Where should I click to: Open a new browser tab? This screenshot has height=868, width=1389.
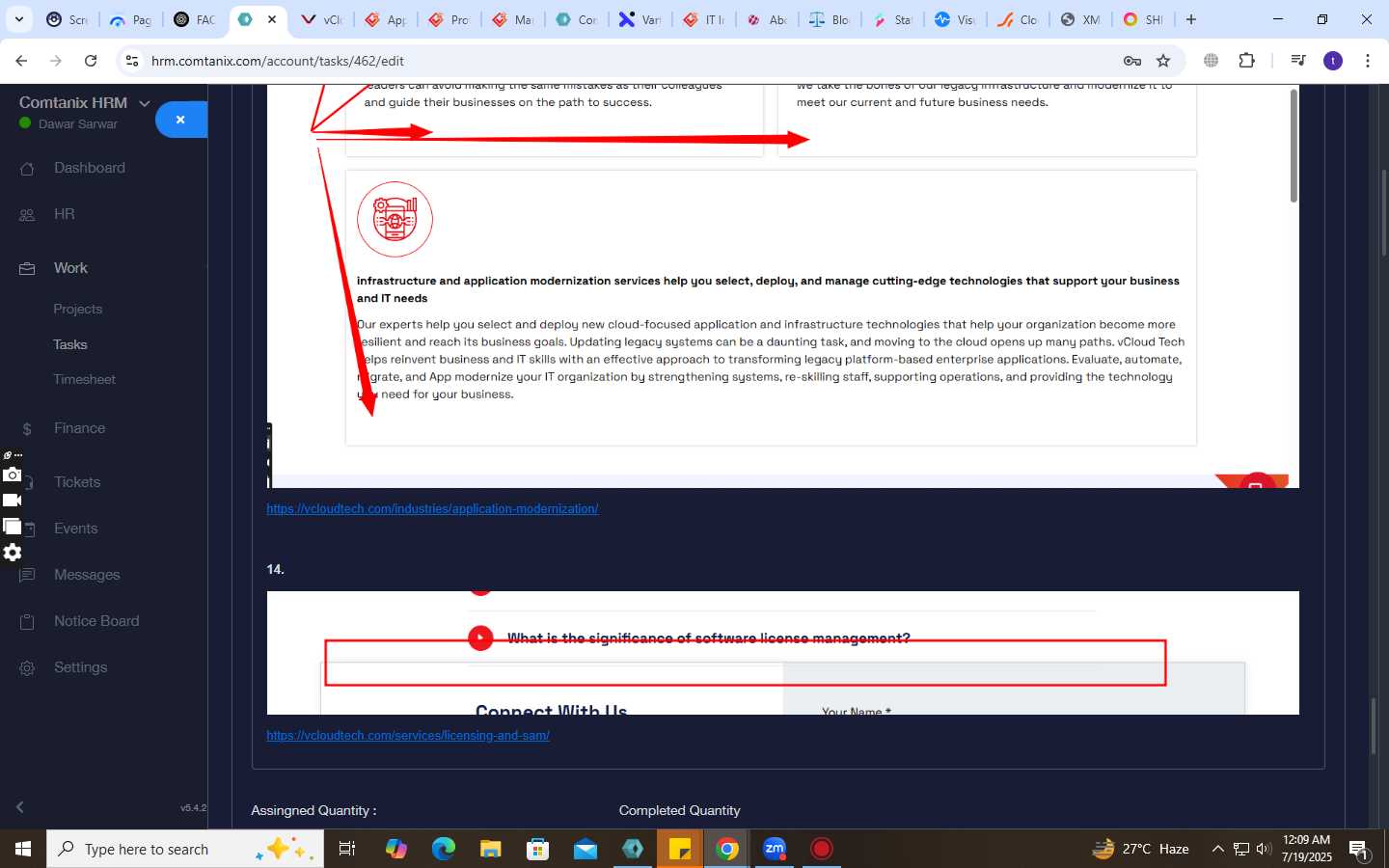point(1191,19)
